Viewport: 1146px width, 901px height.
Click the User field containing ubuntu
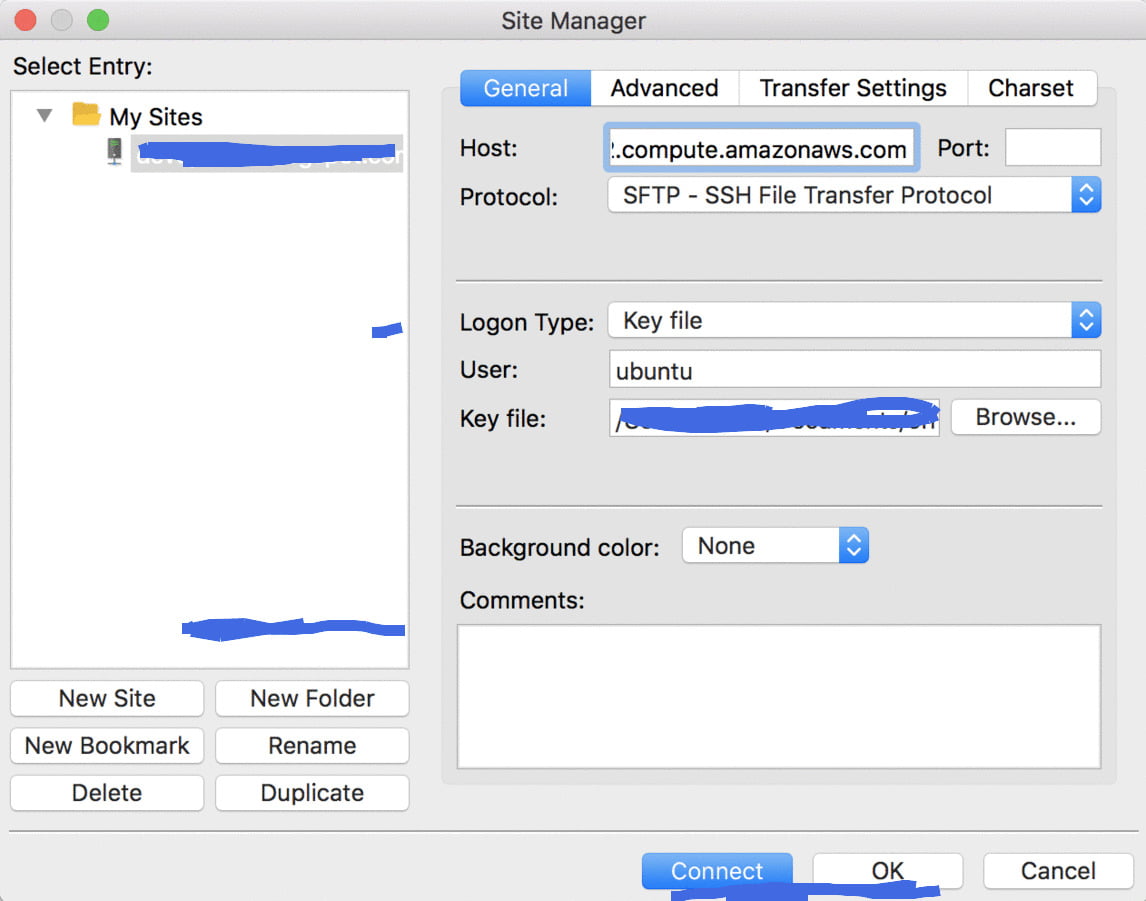point(854,370)
